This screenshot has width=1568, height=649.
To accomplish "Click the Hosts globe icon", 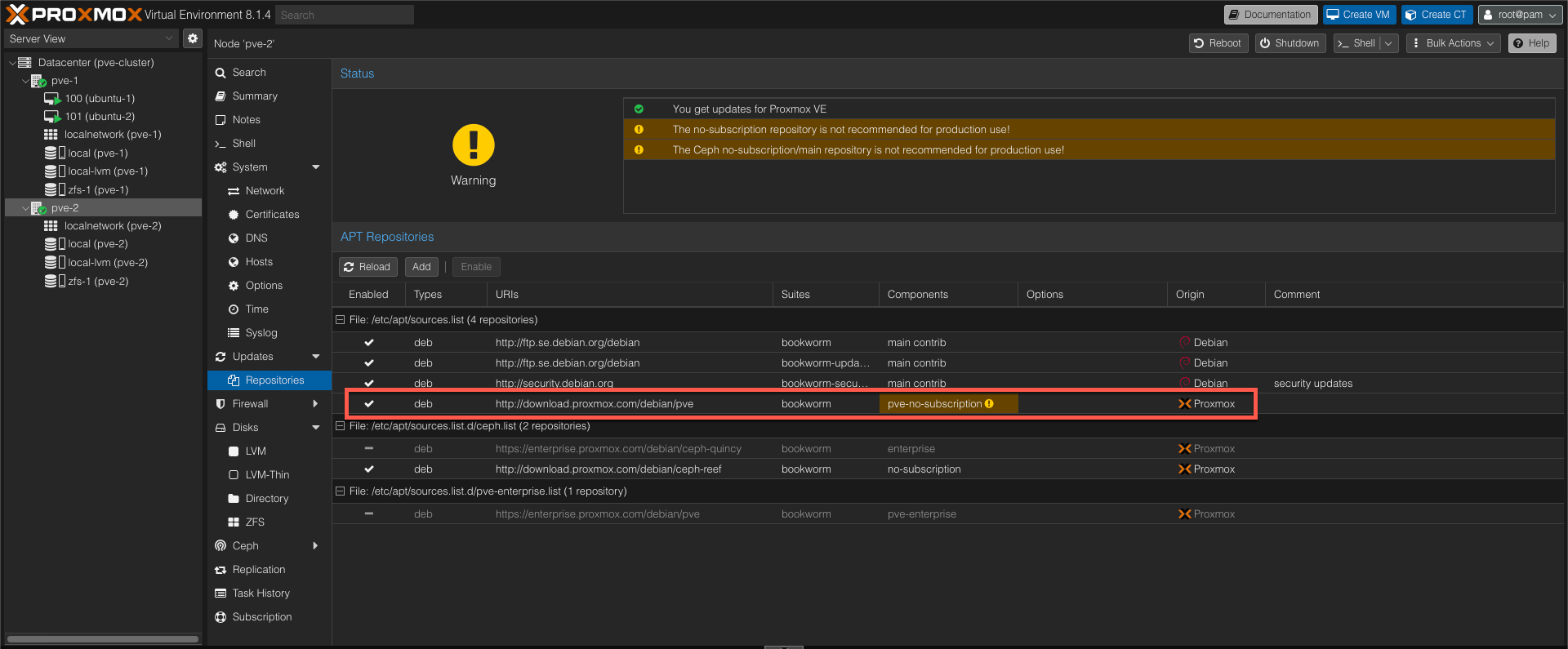I will click(x=234, y=262).
